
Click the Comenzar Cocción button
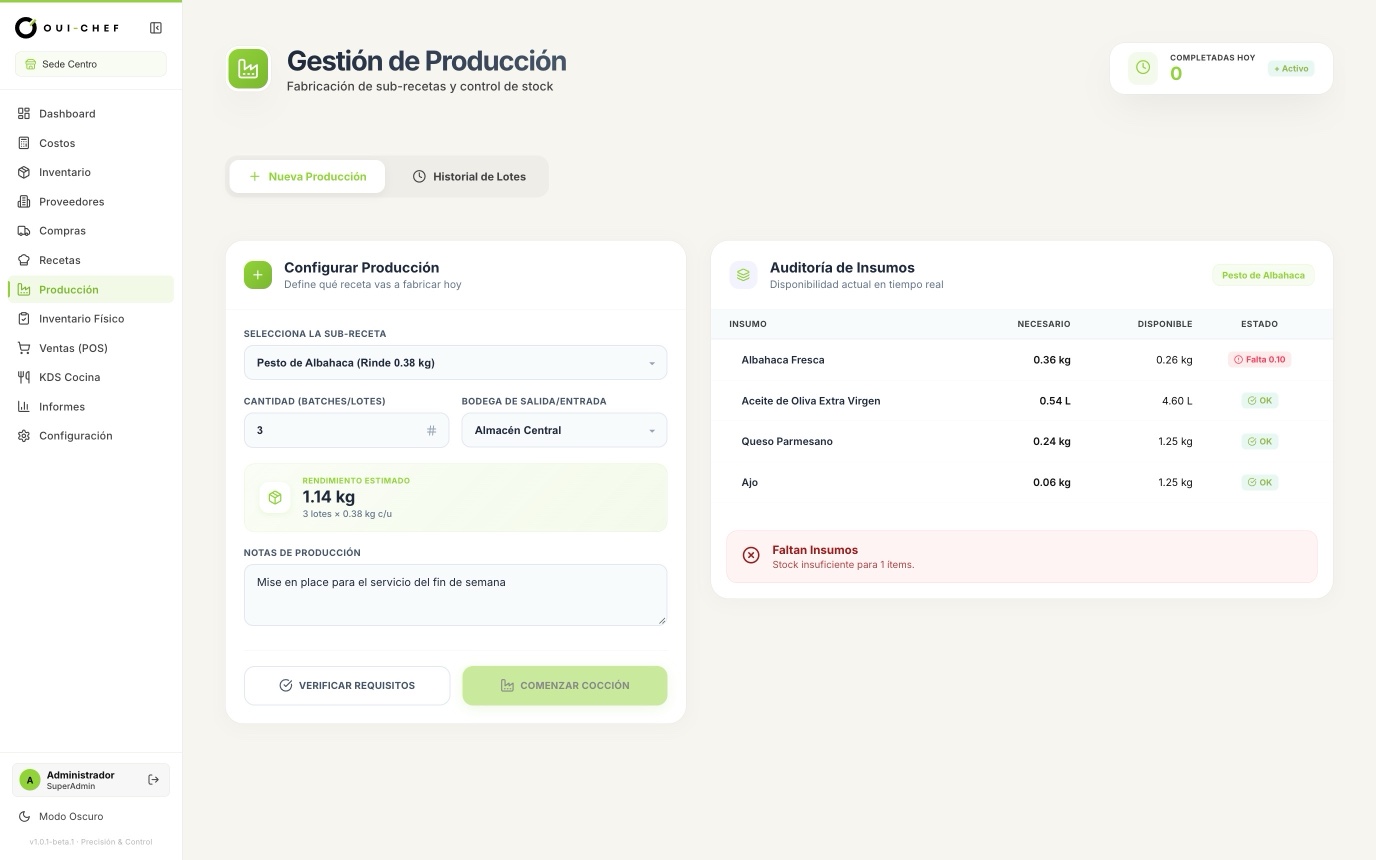pyautogui.click(x=564, y=686)
